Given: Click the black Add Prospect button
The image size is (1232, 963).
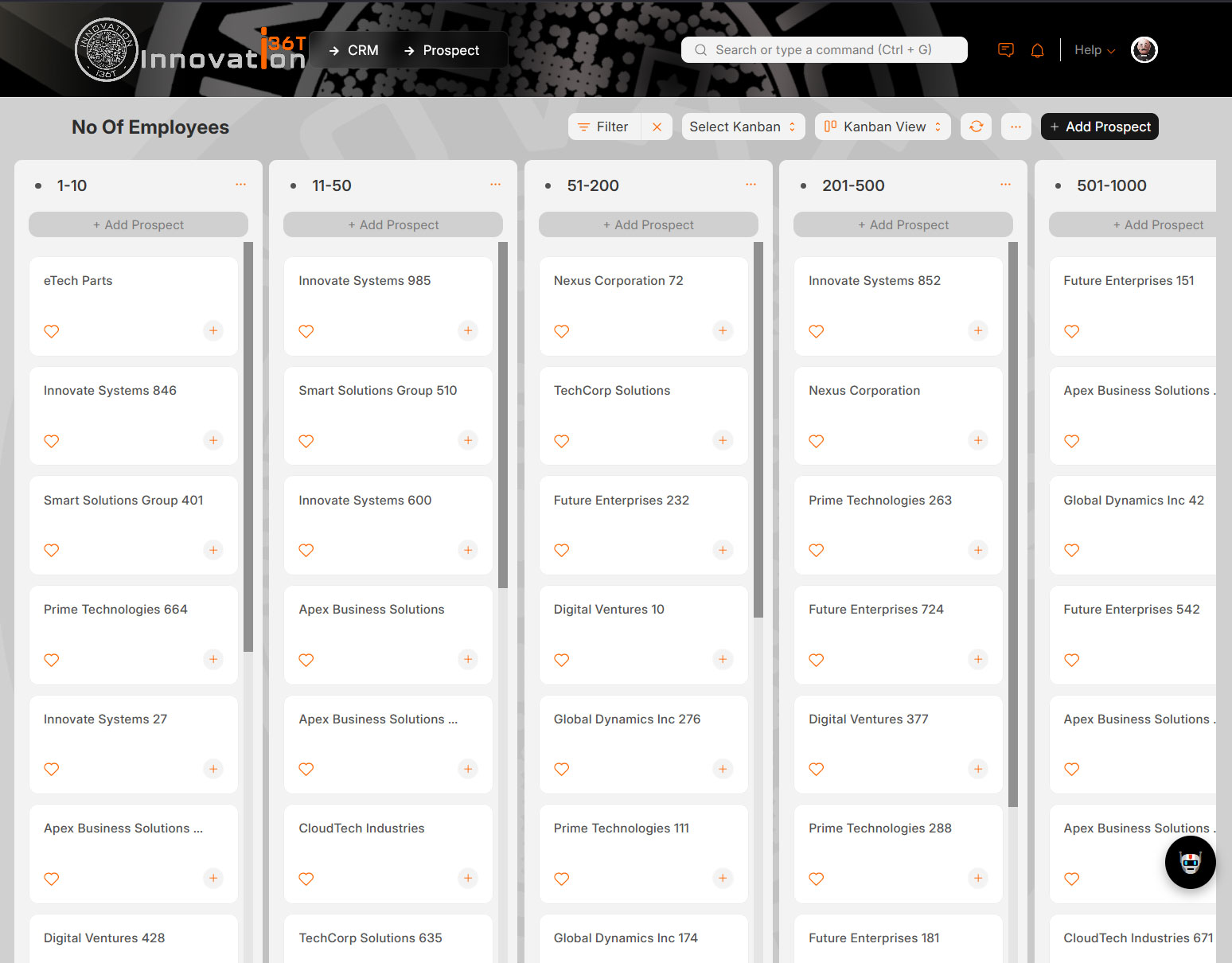Looking at the screenshot, I should 1099,127.
